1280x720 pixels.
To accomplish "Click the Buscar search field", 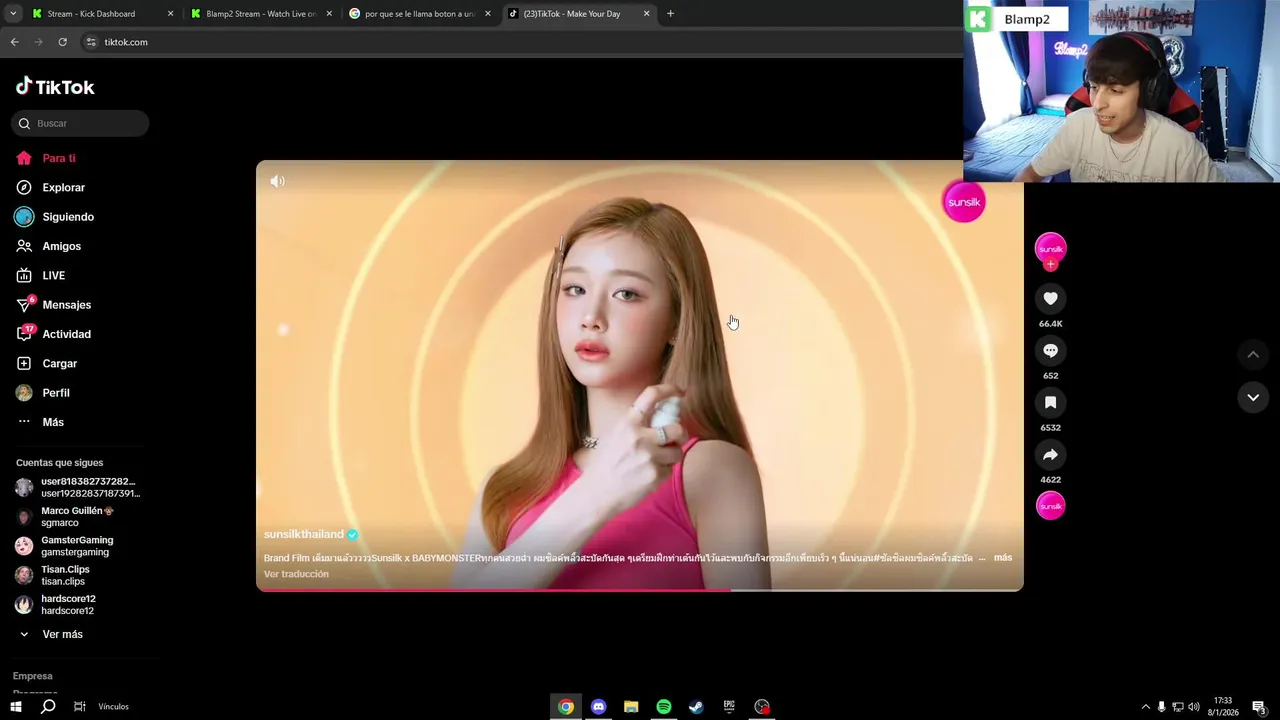I will [80, 123].
